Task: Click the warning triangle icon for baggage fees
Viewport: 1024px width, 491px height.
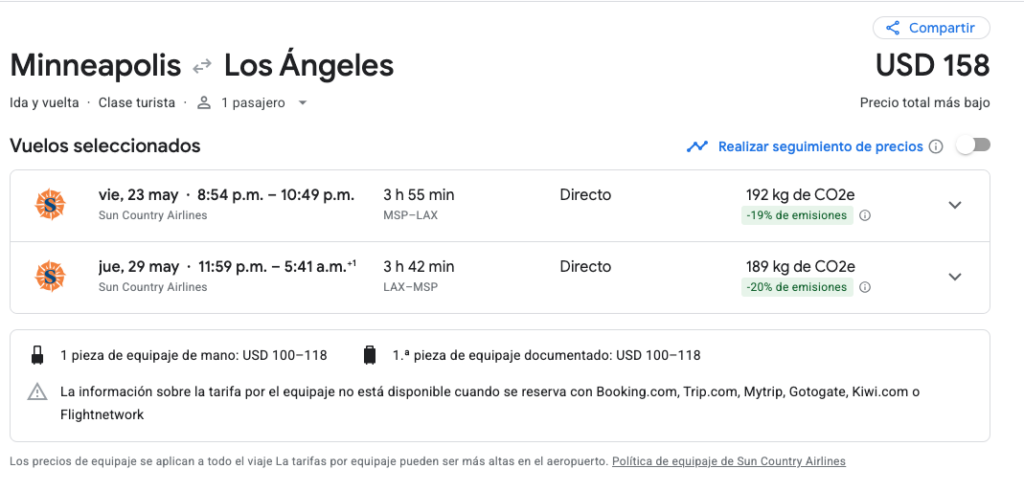Action: 38,392
